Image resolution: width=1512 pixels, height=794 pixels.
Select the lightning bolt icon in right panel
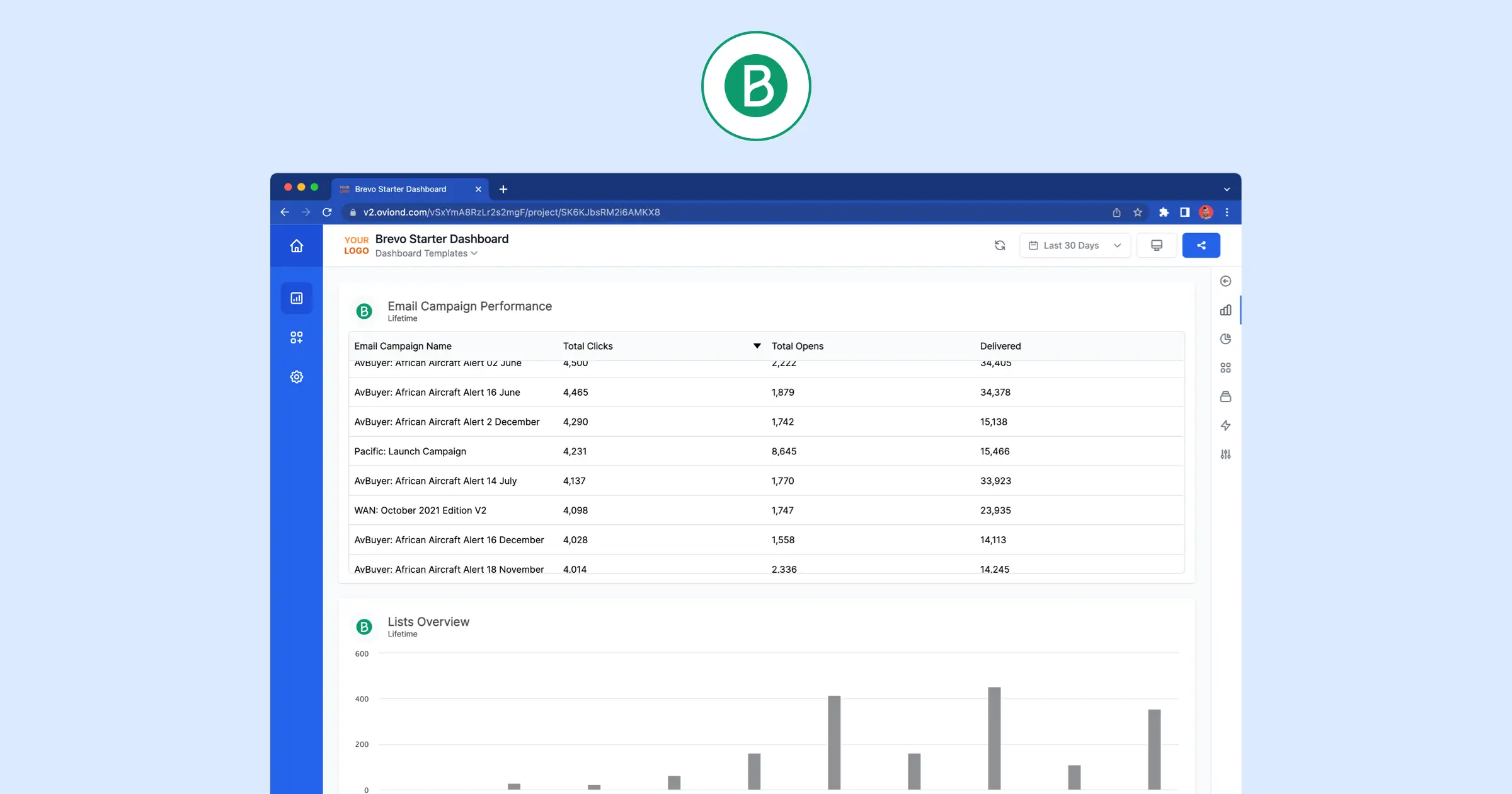coord(1225,425)
